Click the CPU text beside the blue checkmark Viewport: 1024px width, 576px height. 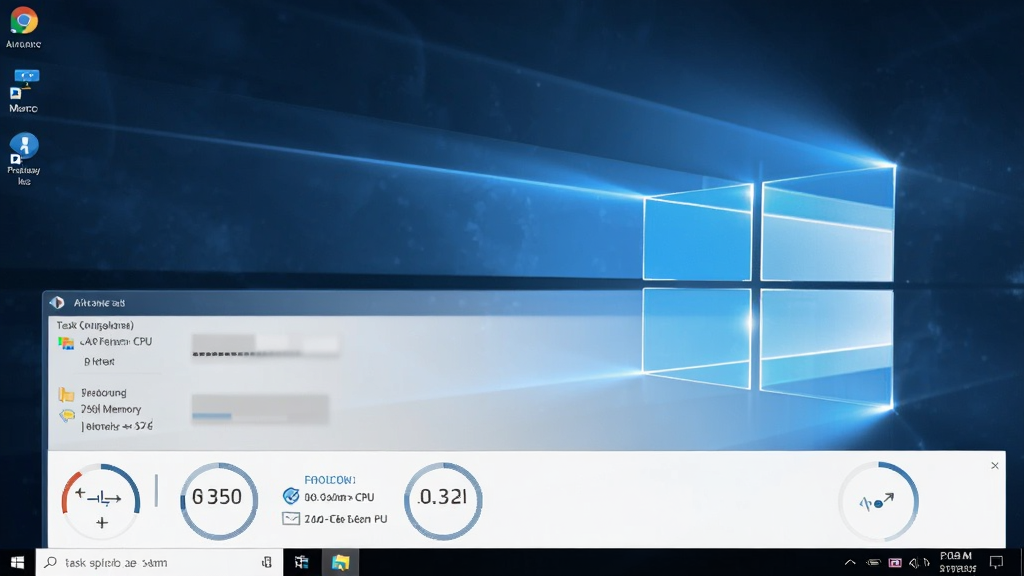[339, 497]
